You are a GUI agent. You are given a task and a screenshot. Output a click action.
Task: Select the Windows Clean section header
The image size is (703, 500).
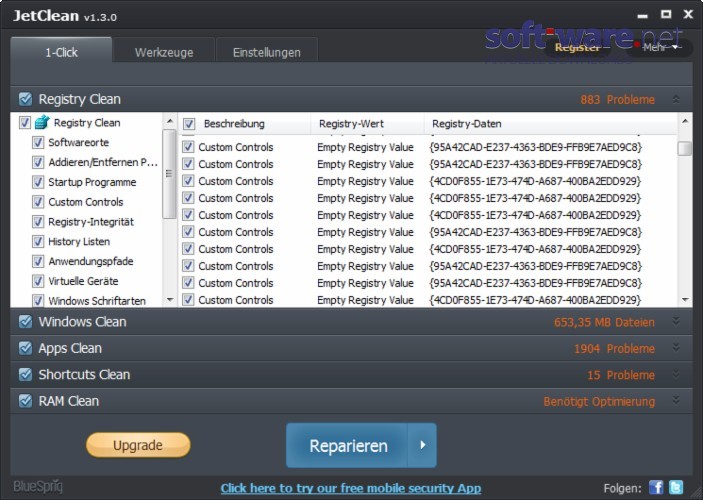pyautogui.click(x=352, y=322)
